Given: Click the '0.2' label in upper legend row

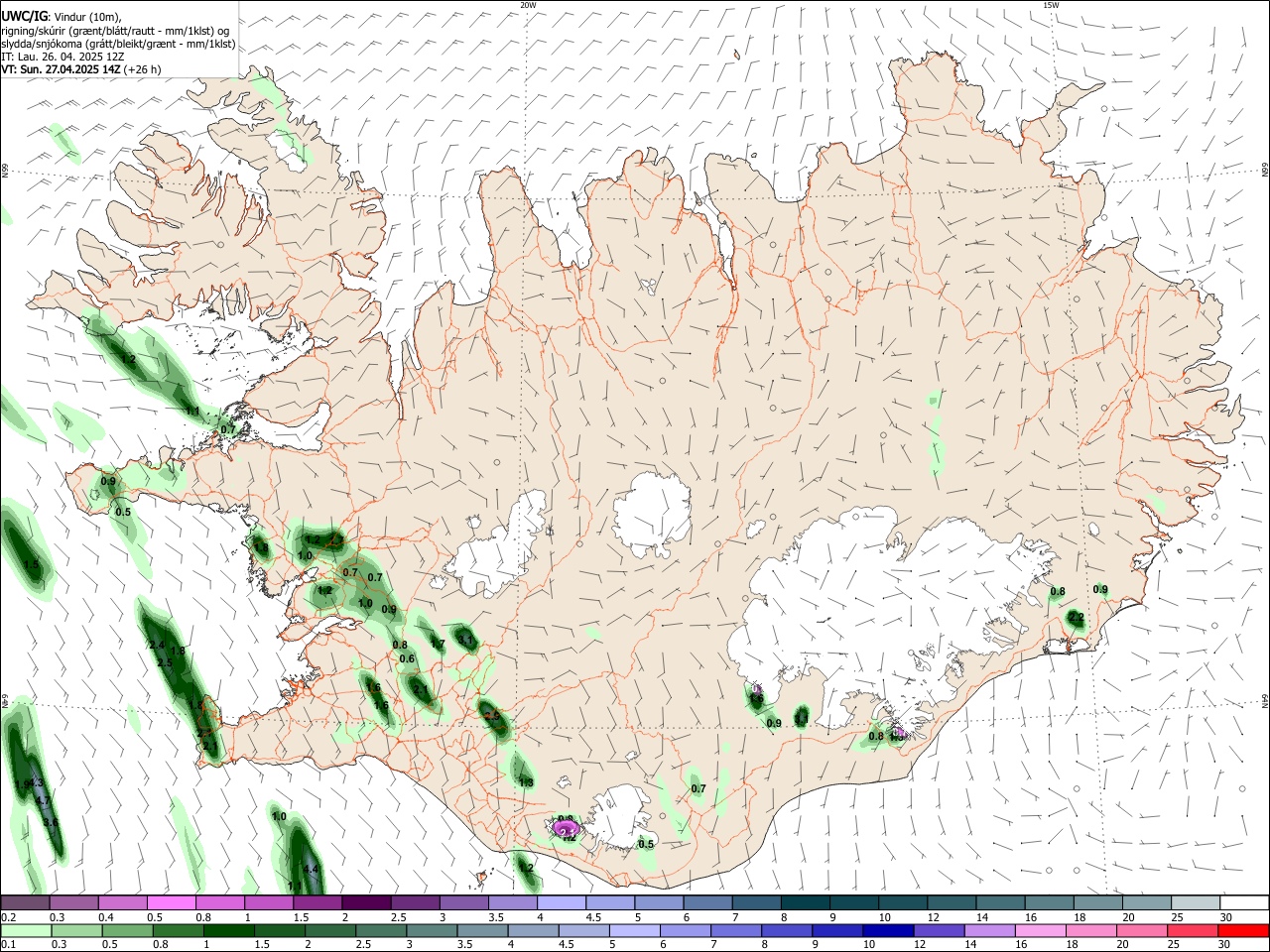Looking at the screenshot, I should (x=8, y=917).
